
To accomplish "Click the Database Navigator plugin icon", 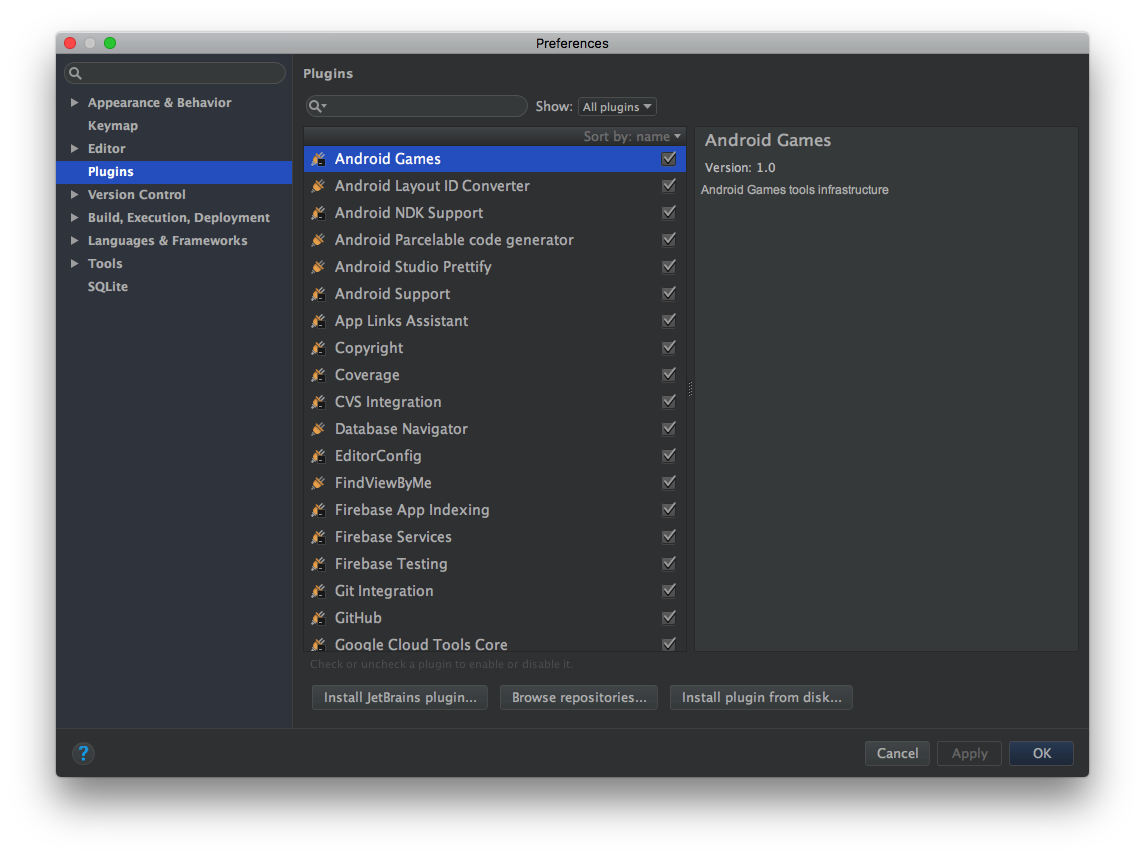I will [x=318, y=429].
